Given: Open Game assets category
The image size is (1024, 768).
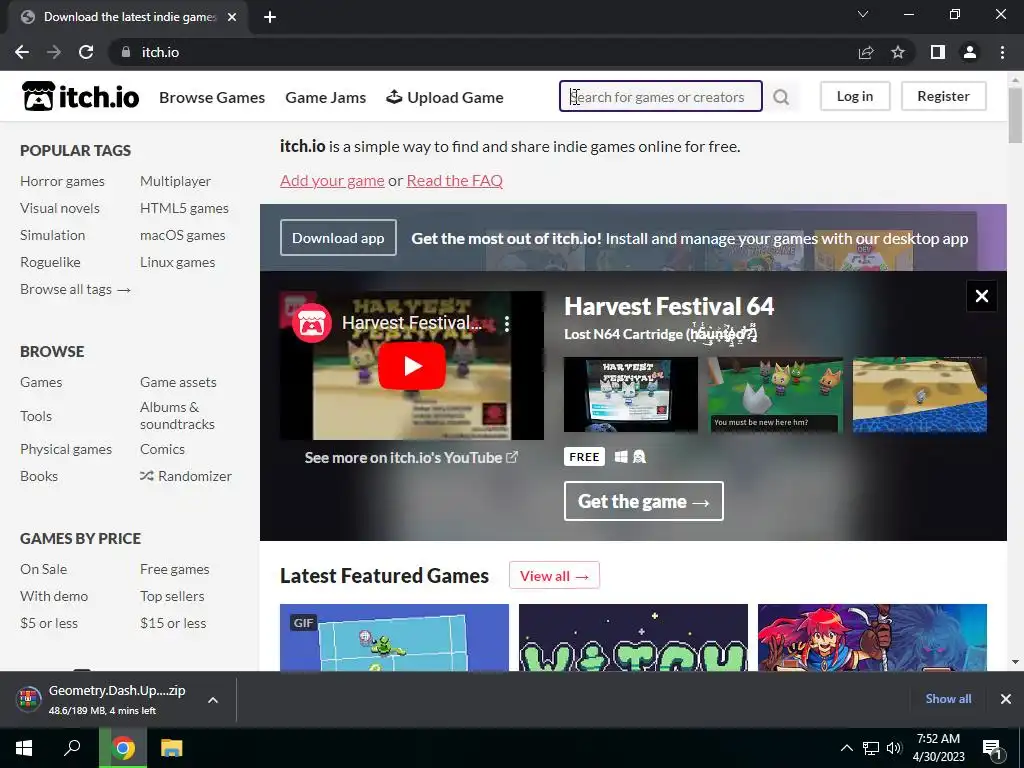Looking at the screenshot, I should [178, 382].
